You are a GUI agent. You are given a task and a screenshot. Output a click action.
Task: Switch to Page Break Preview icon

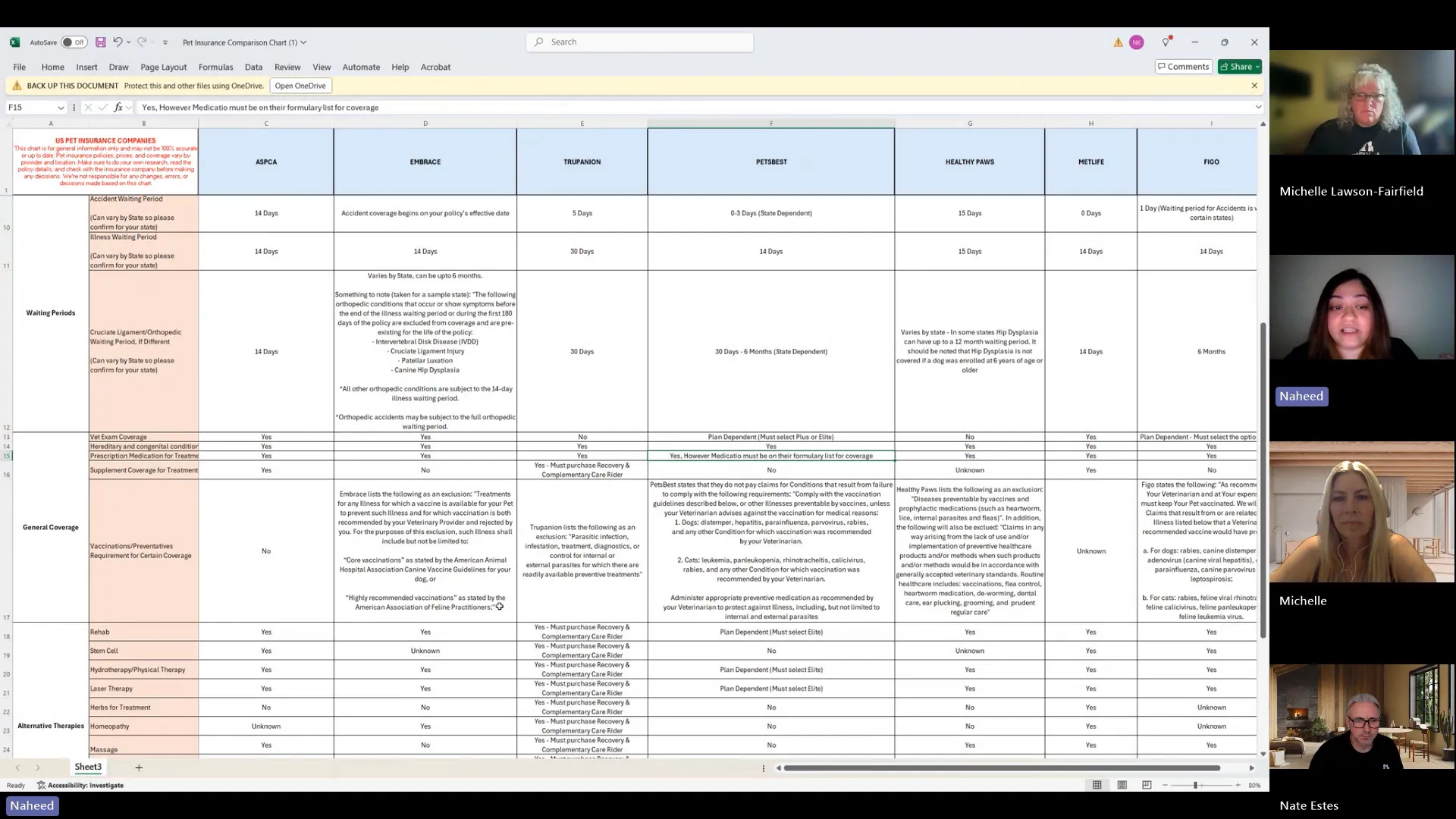click(x=1147, y=785)
